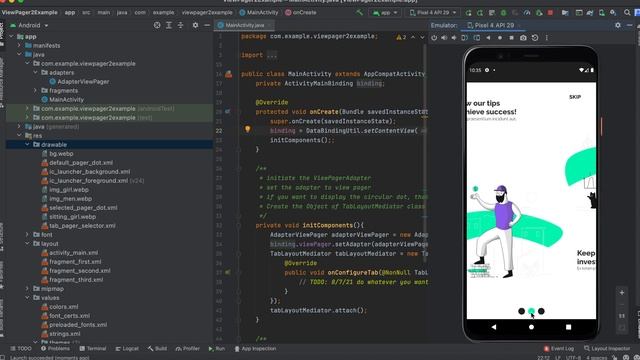The width and height of the screenshot is (640, 360).
Task: Click Expand All icon in Project panel
Action: point(169,25)
